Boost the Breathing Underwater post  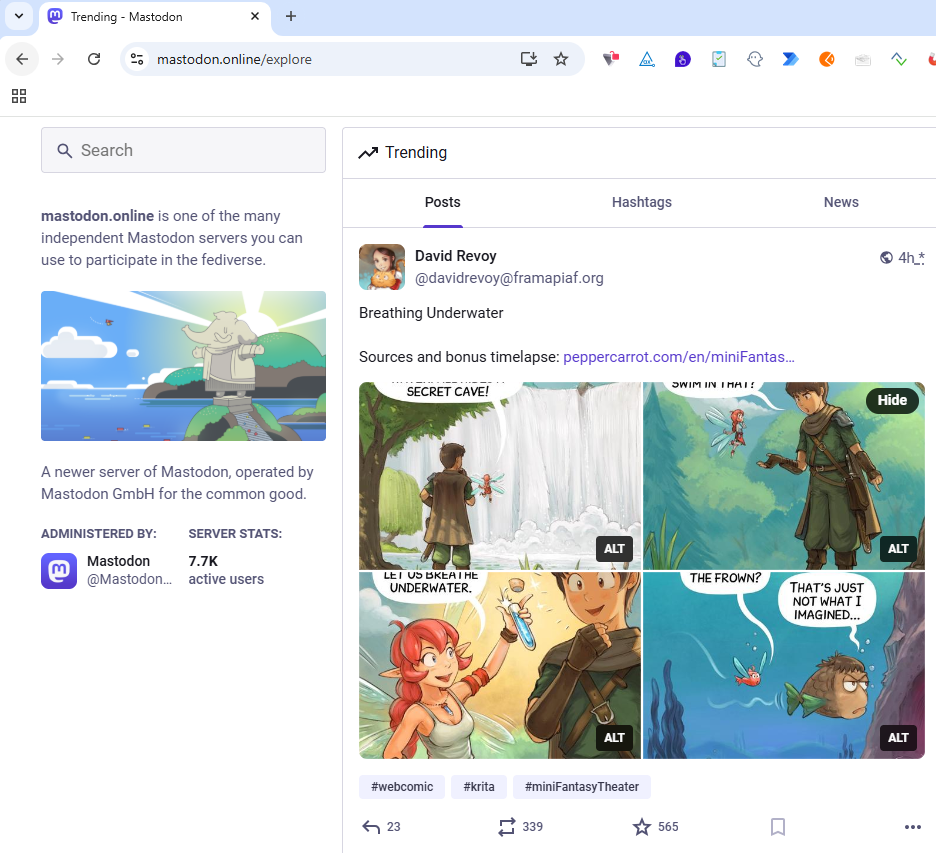(x=520, y=827)
